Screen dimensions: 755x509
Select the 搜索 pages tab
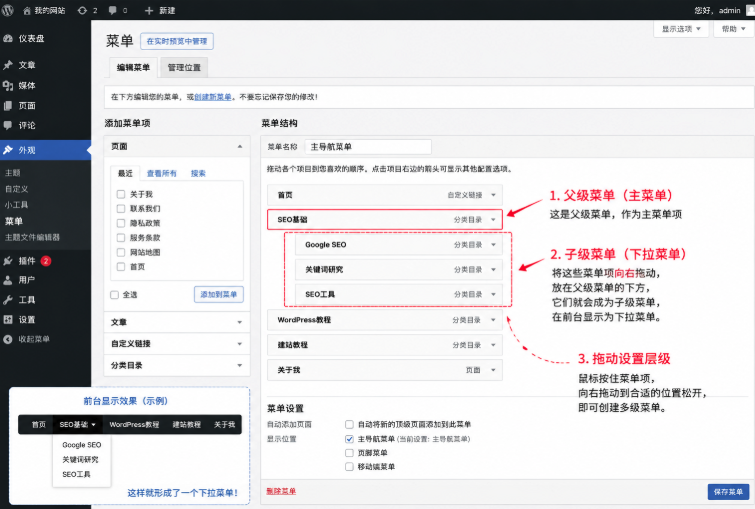198,173
